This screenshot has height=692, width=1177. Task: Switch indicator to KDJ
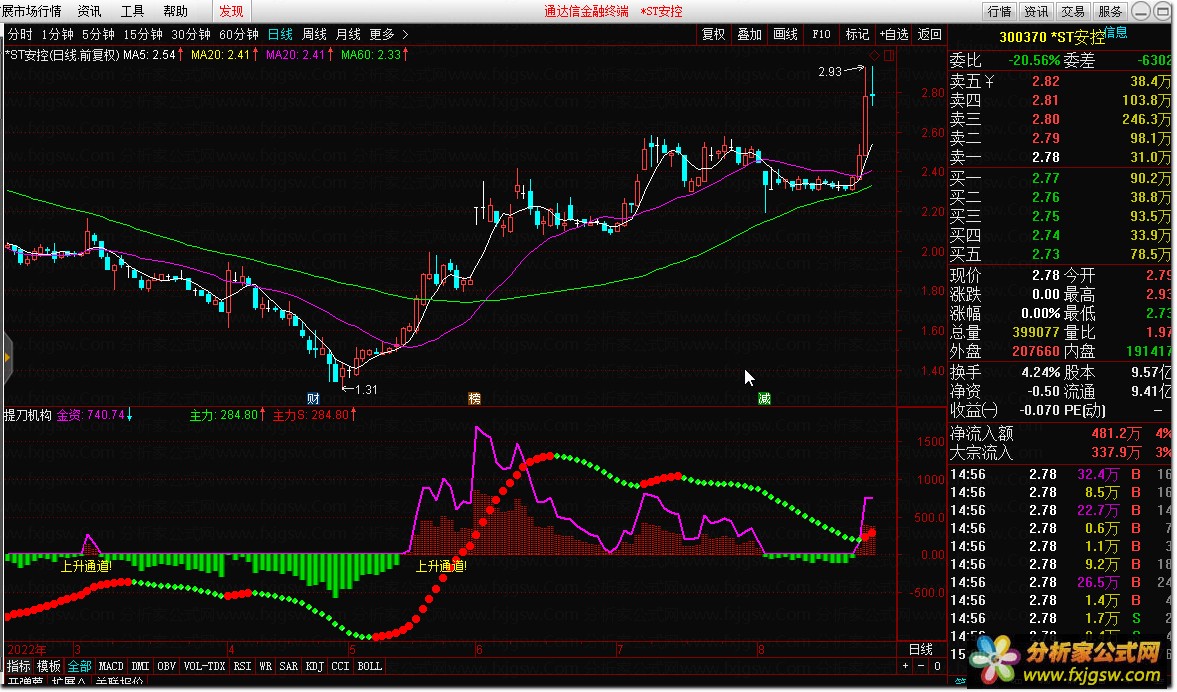click(315, 666)
